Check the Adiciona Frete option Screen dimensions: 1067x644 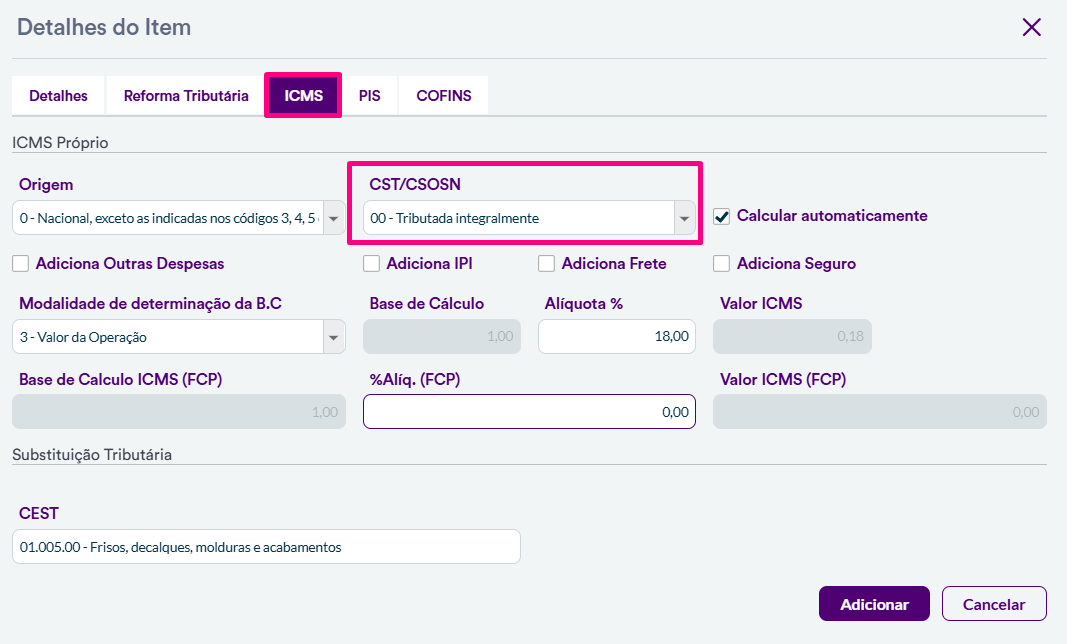point(546,264)
